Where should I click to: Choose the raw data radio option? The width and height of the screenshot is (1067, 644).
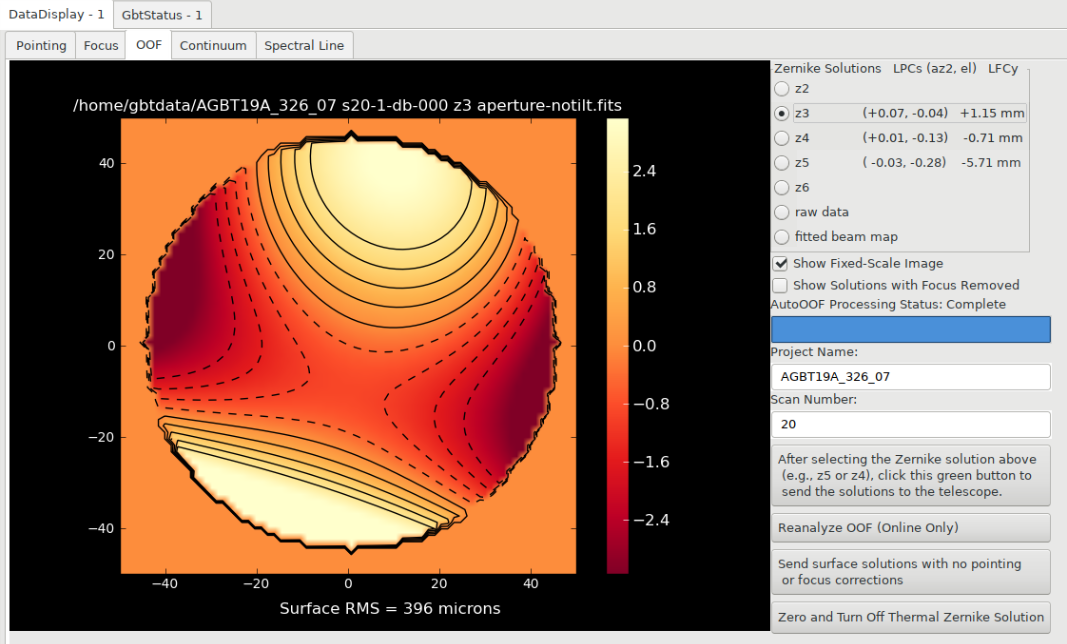click(782, 212)
